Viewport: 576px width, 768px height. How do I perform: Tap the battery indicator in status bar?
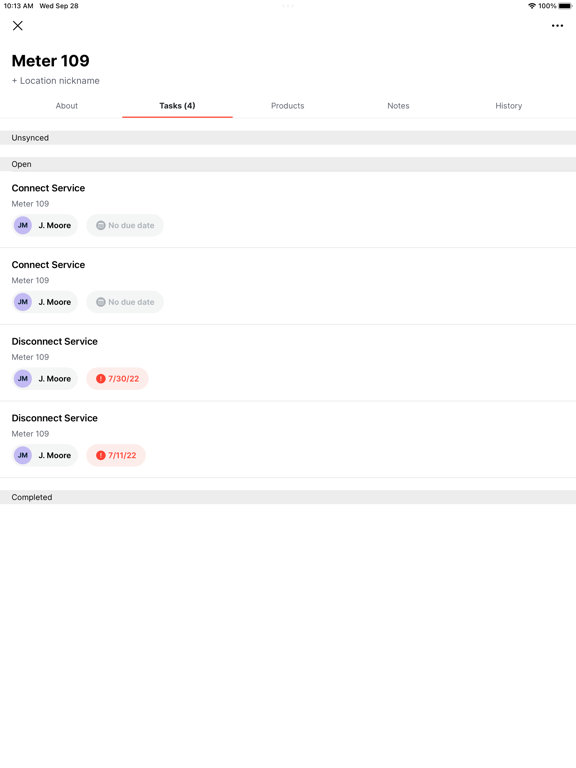tap(565, 6)
